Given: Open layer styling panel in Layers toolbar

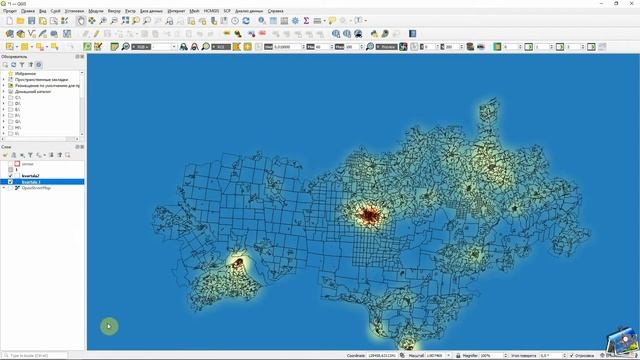Looking at the screenshot, I should [x=5, y=155].
